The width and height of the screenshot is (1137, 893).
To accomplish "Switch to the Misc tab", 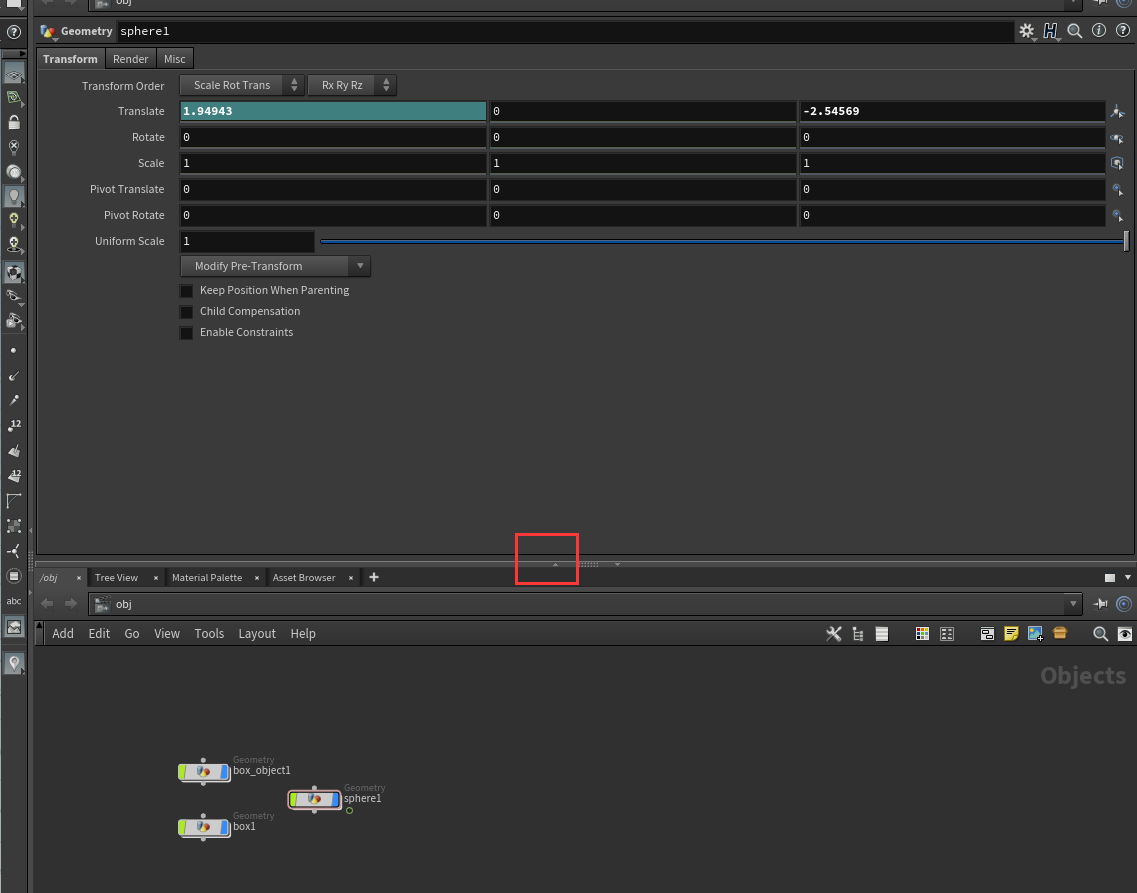I will click(175, 59).
